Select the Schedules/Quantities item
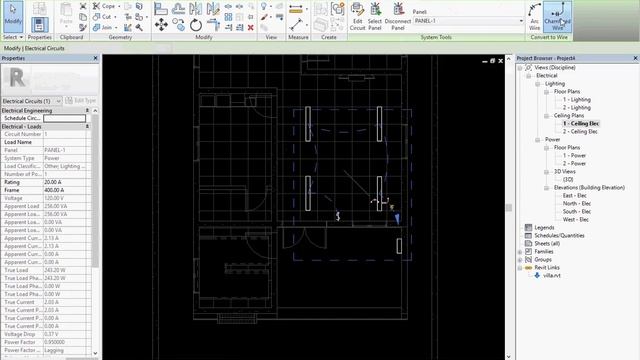This screenshot has height=360, width=640. (x=559, y=236)
